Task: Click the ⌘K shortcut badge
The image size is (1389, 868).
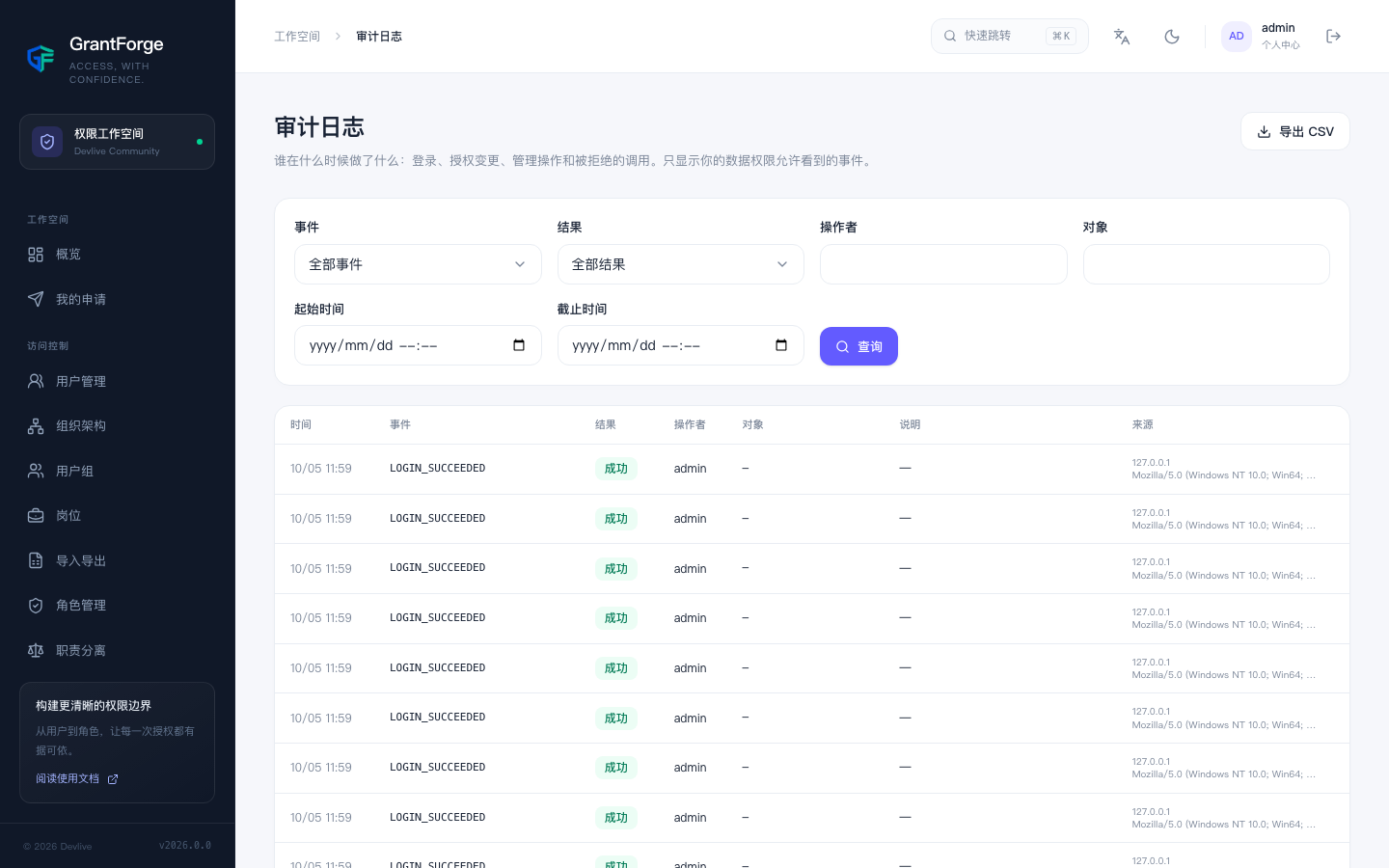Action: [x=1061, y=37]
